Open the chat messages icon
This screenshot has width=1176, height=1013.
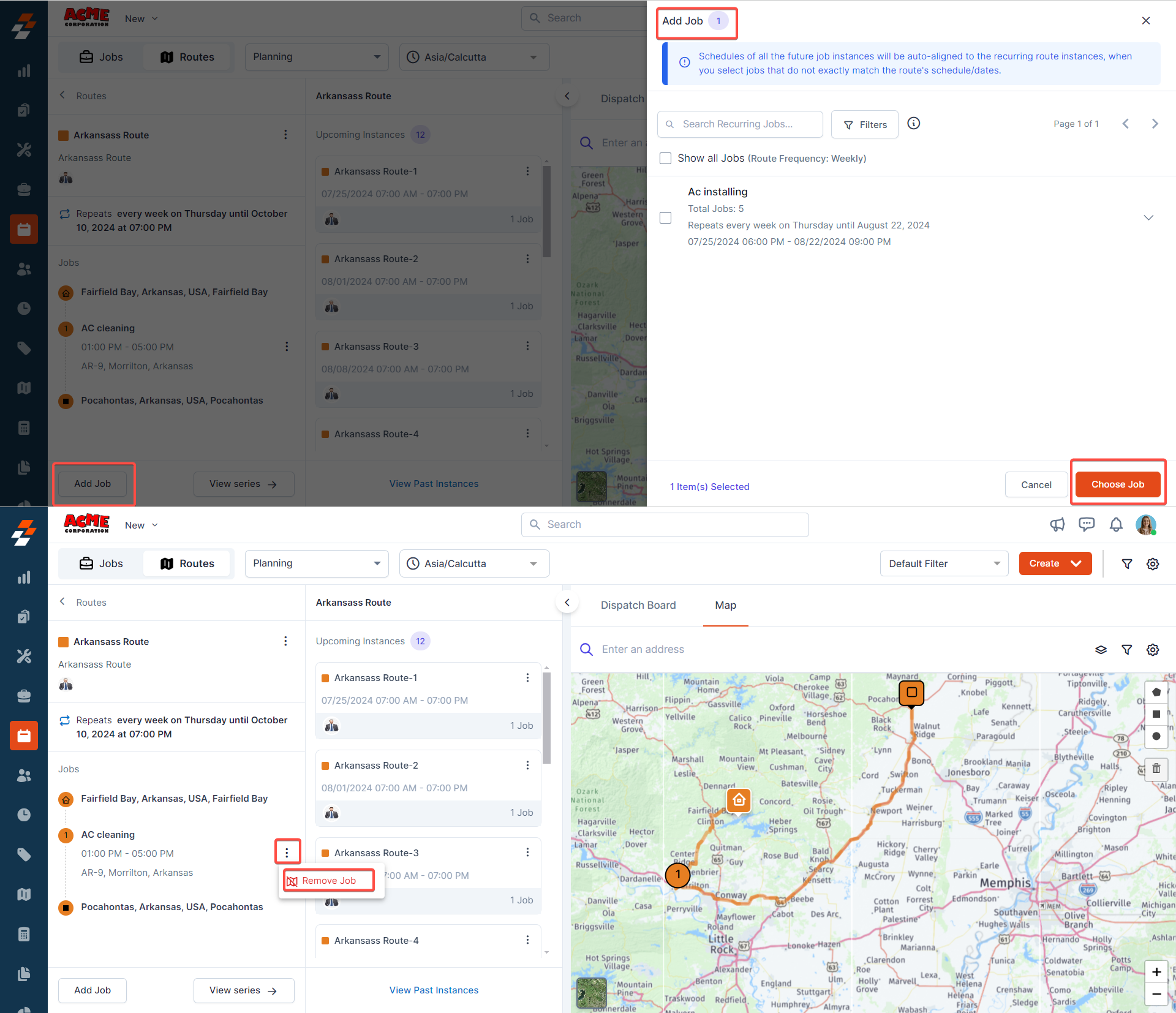point(1087,524)
